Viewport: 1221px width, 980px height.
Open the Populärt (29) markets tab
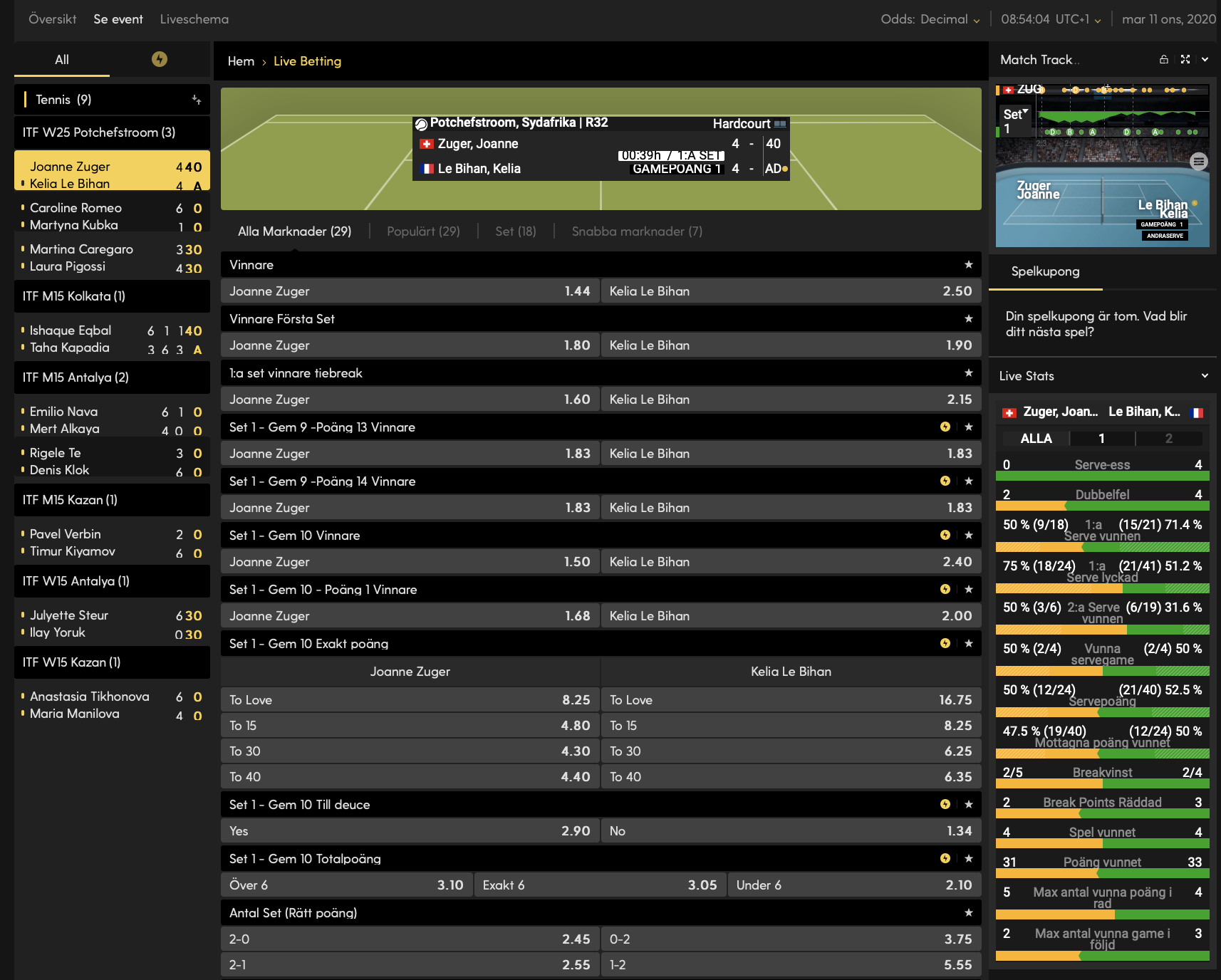423,231
